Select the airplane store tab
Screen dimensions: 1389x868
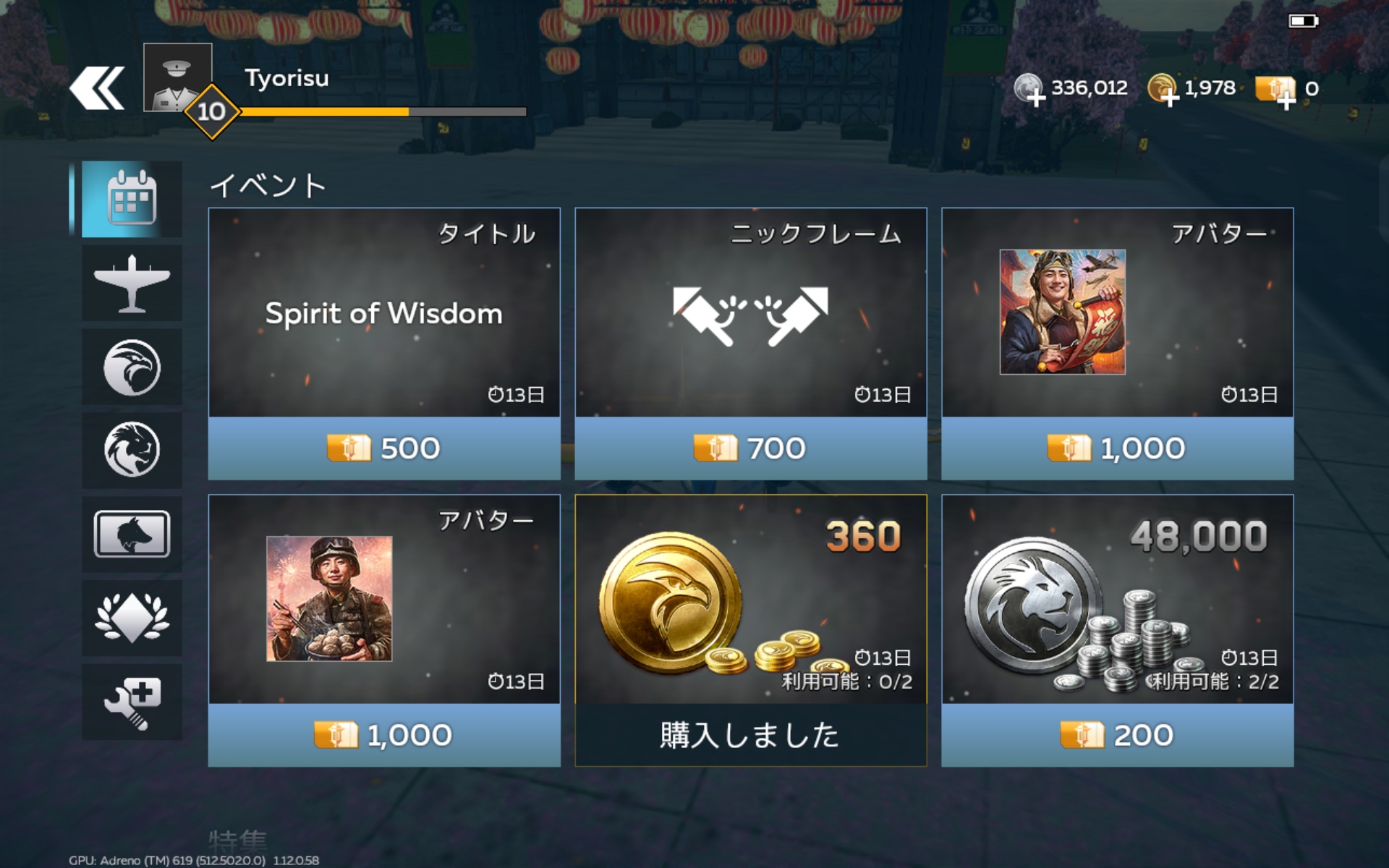(132, 283)
